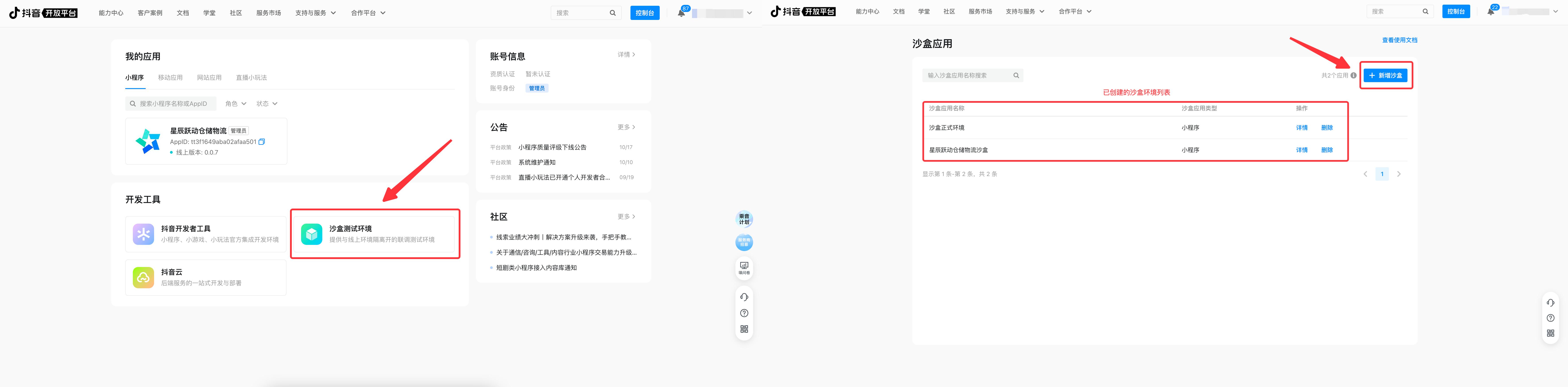Click help question icon in right window
This screenshot has width=1568, height=387.
coord(1550,318)
